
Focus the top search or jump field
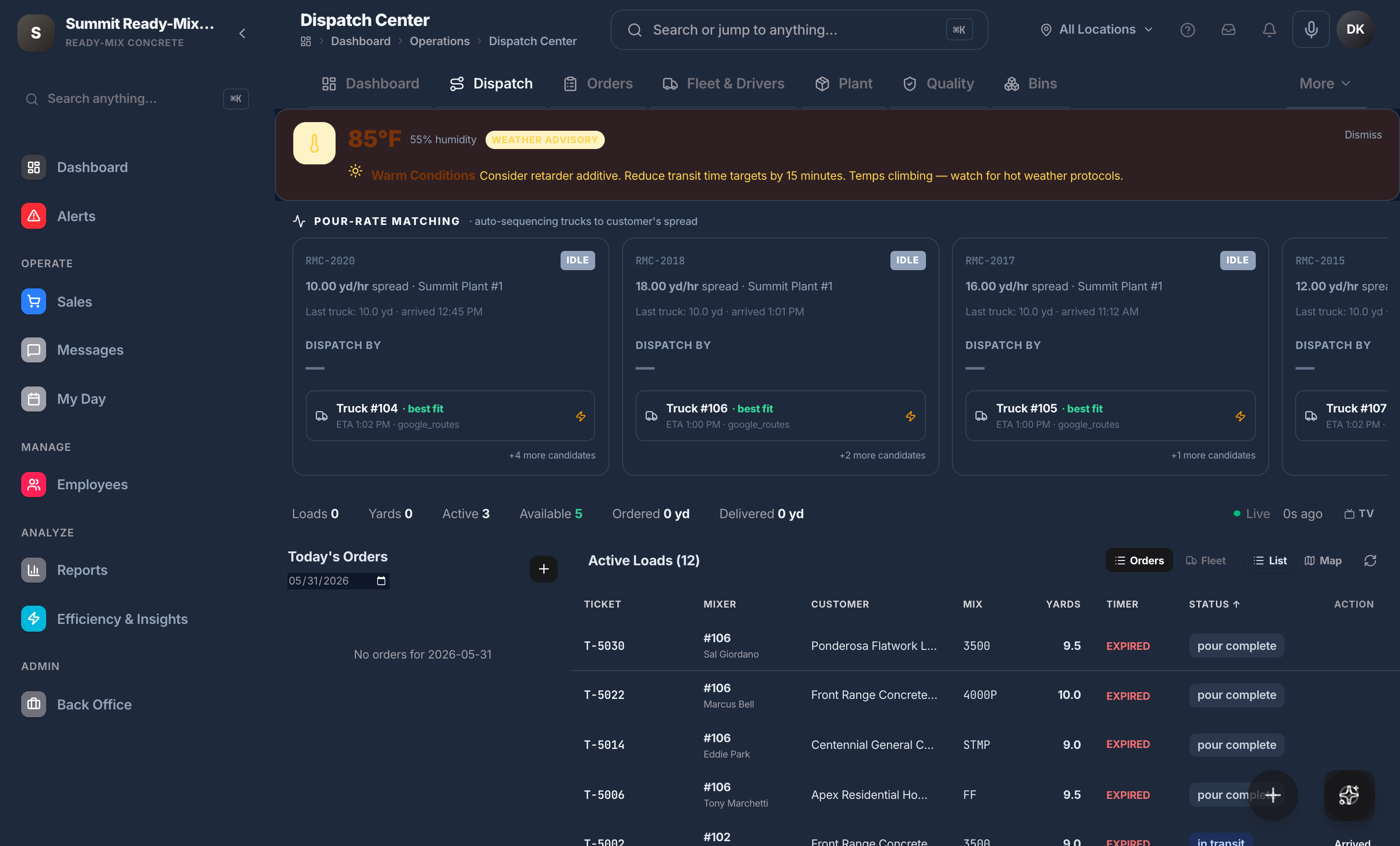(798, 29)
